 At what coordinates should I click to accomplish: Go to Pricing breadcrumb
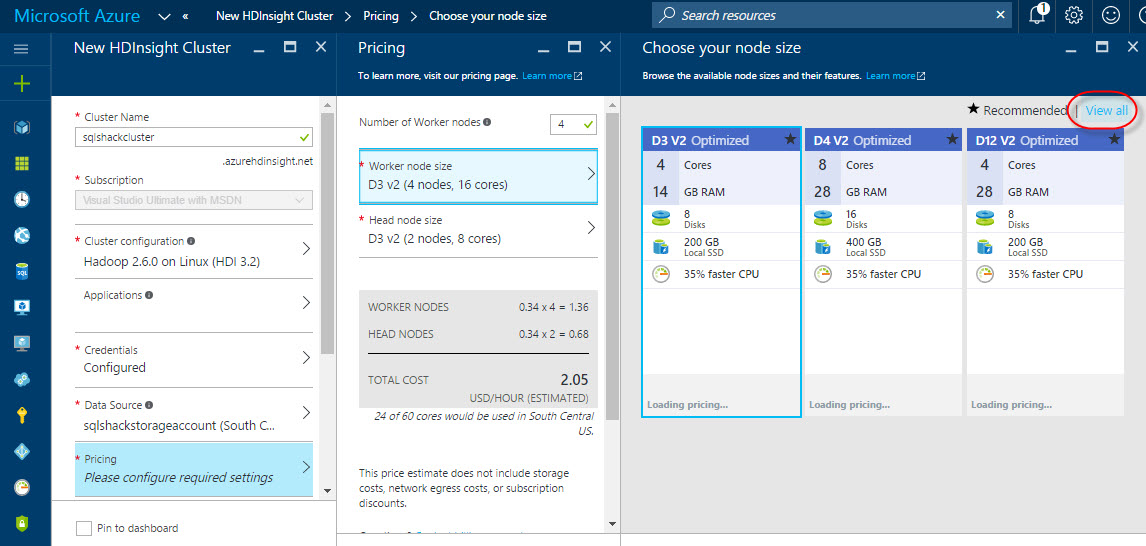point(382,16)
